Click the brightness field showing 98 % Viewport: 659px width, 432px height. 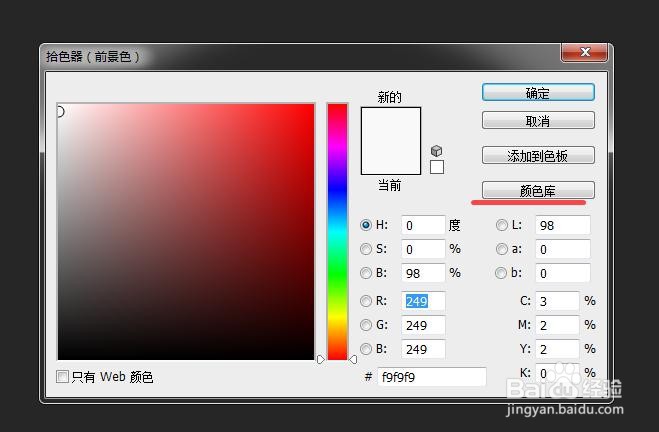click(x=423, y=273)
